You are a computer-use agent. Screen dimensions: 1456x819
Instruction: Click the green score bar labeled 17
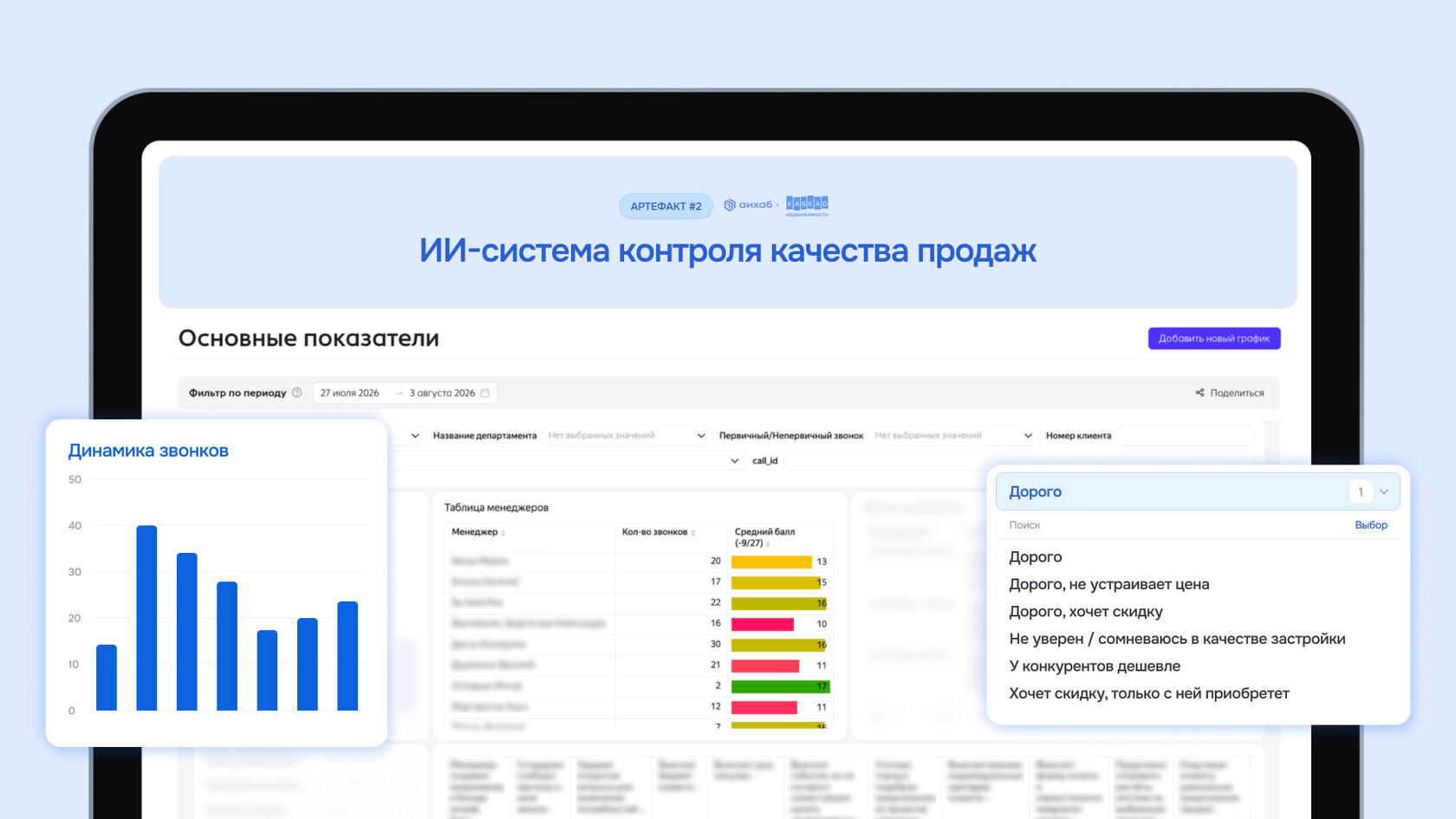780,686
